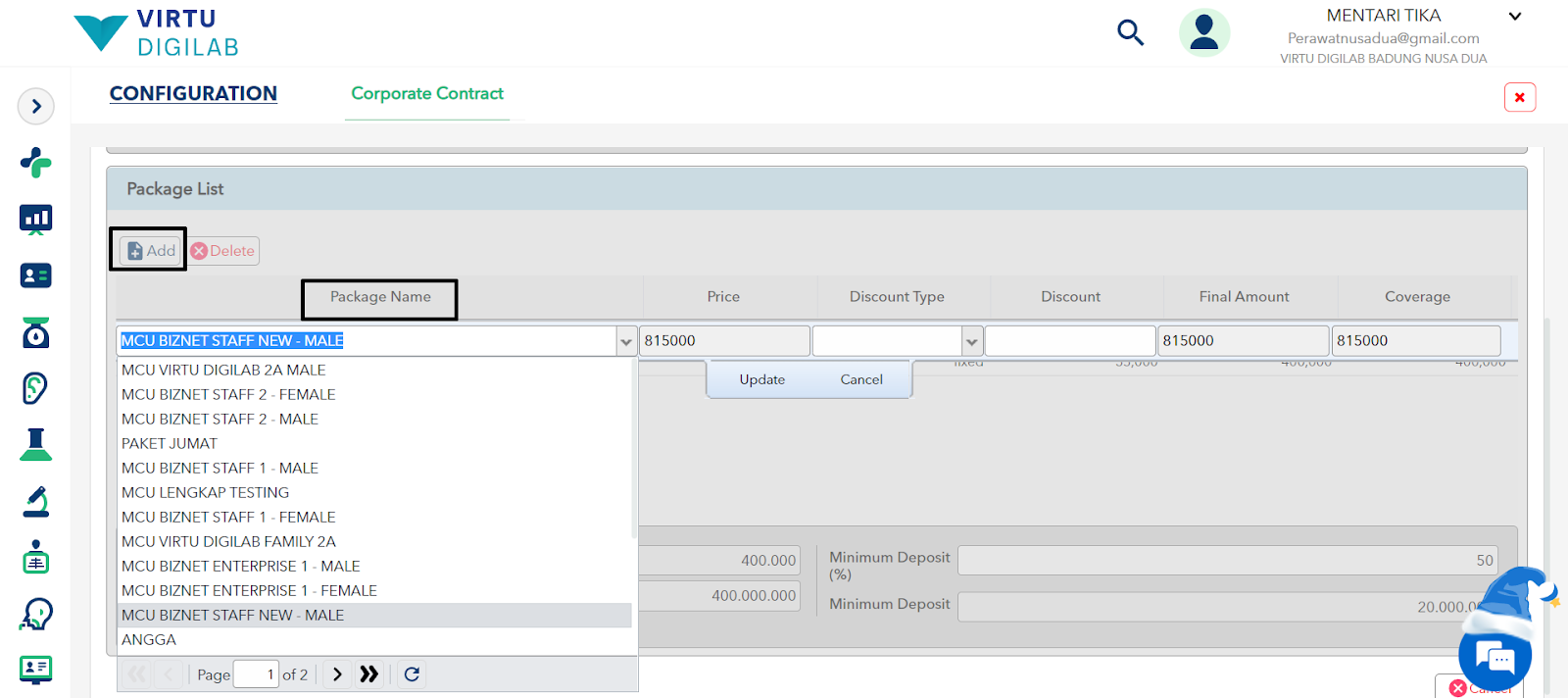
Task: Click the Minimum Deposit amount field
Action: (x=1228, y=607)
